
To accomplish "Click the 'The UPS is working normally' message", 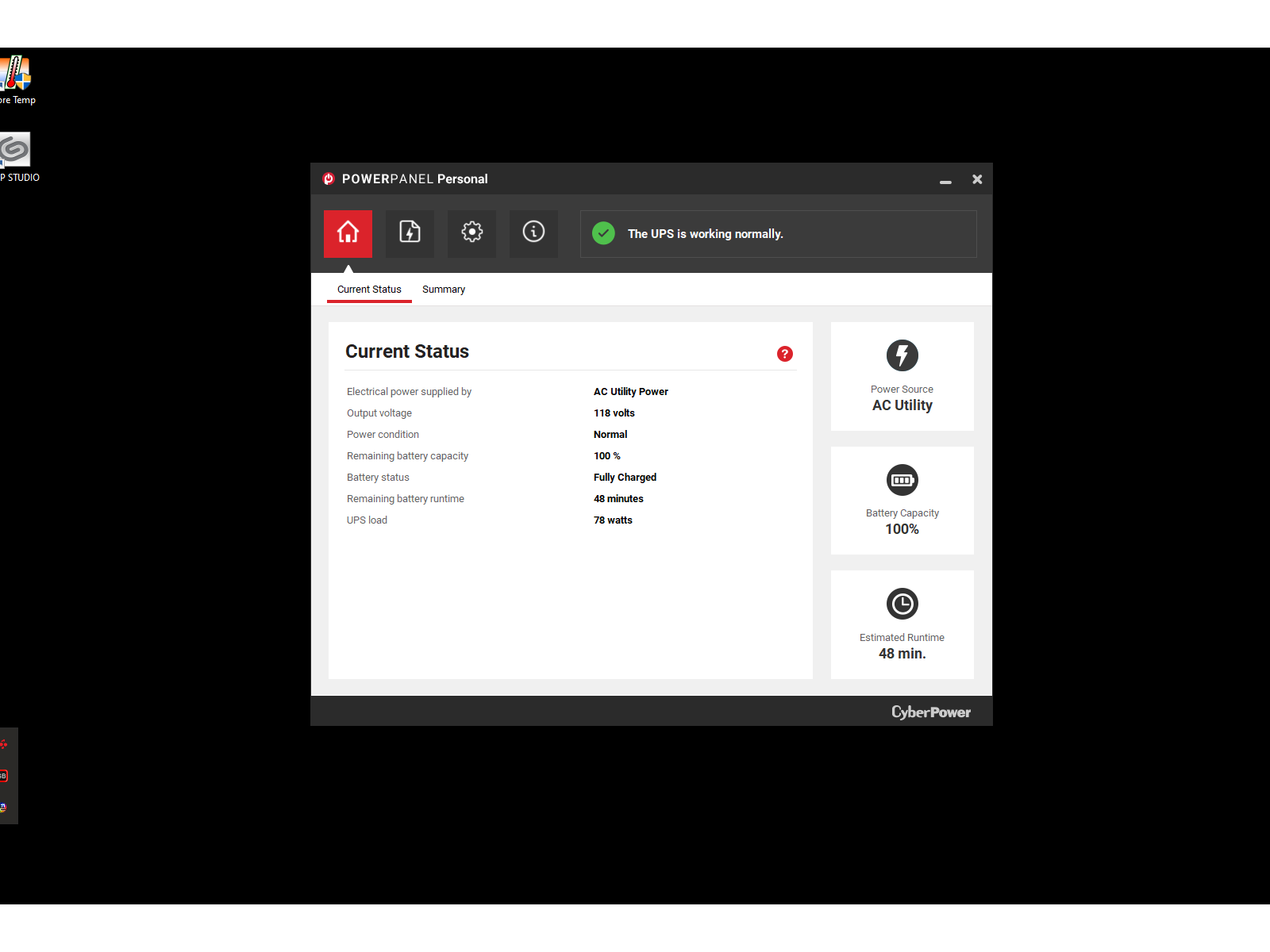I will coord(705,234).
